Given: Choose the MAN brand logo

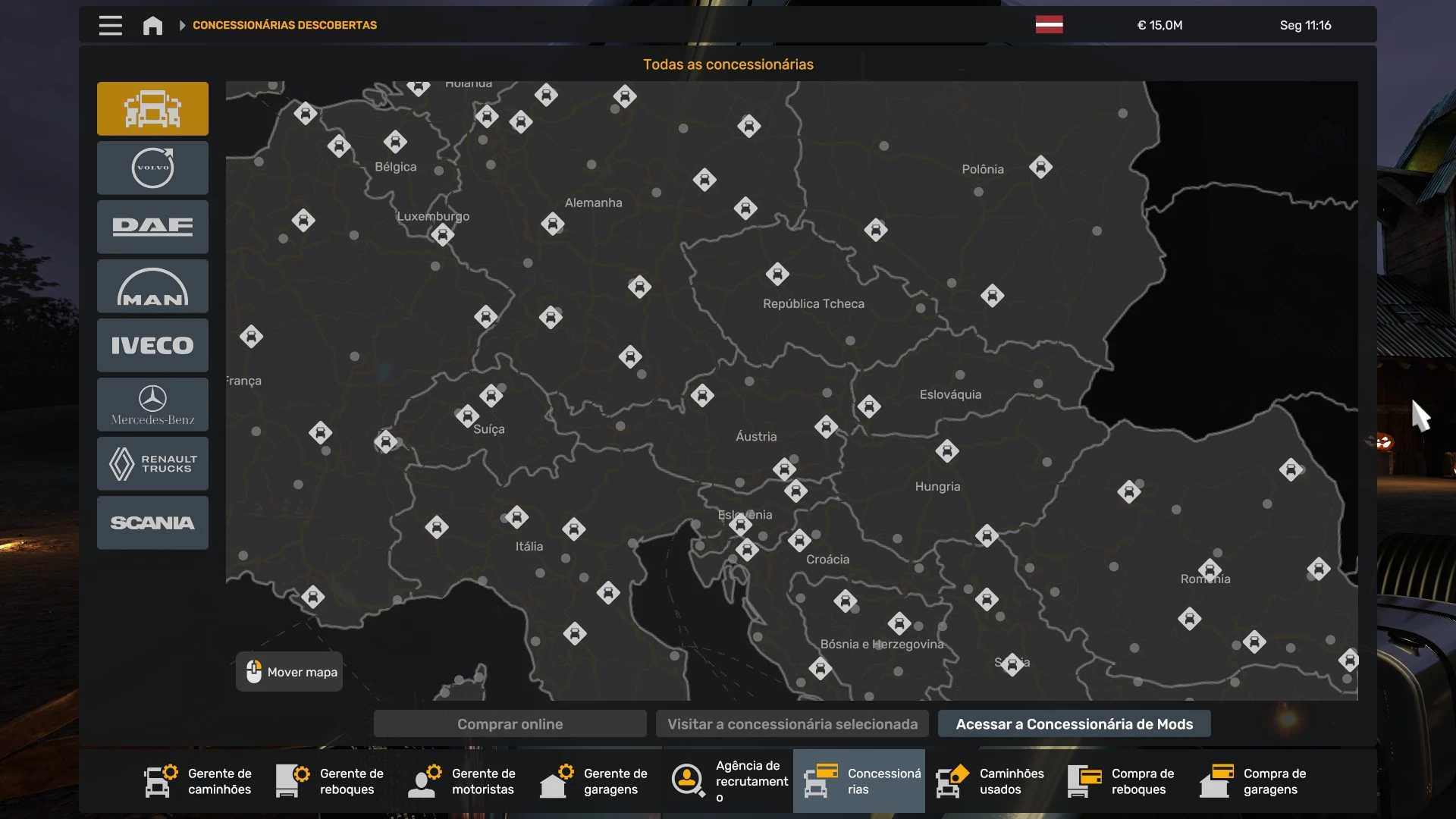Looking at the screenshot, I should pyautogui.click(x=152, y=286).
